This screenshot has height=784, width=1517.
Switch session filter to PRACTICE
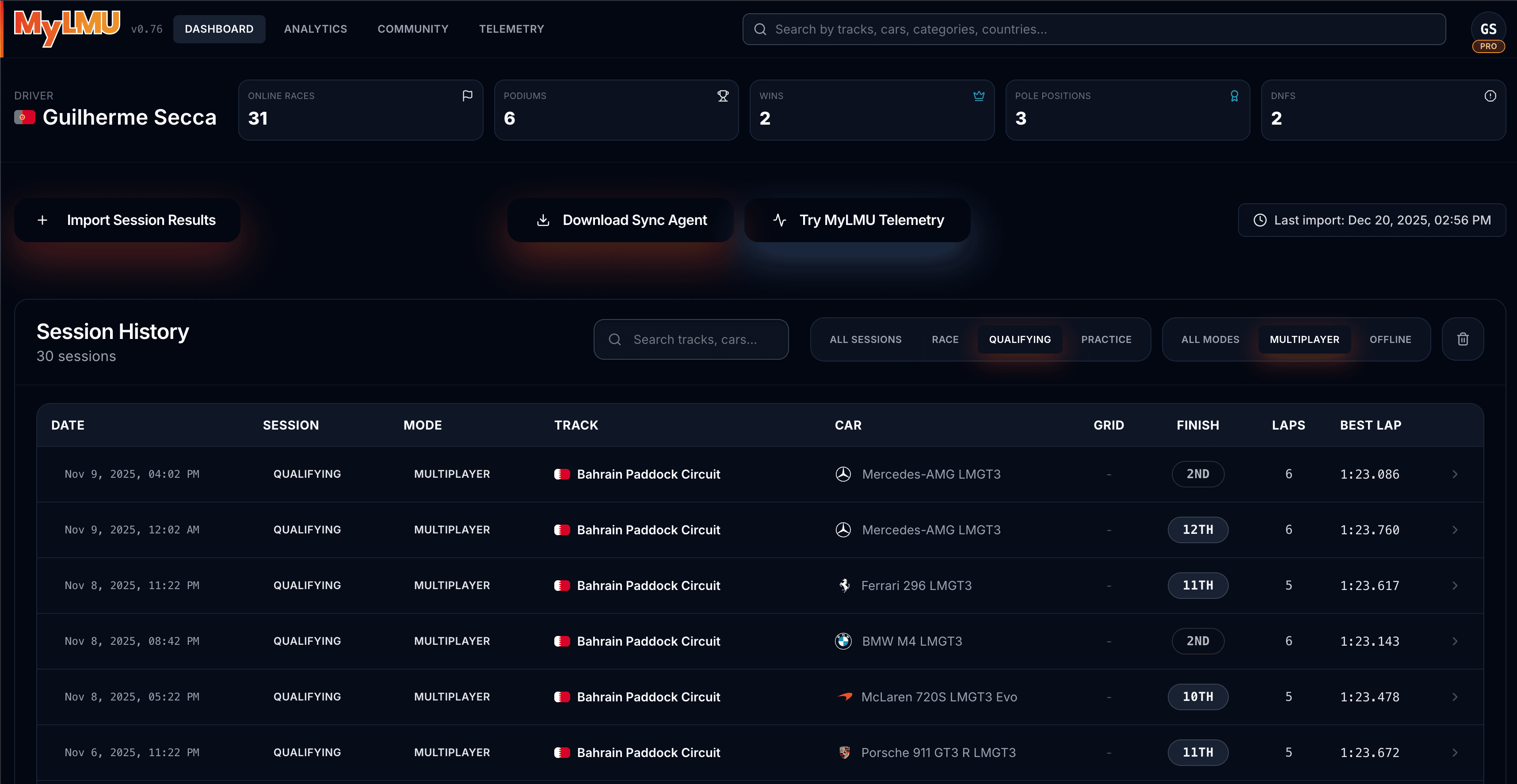pos(1106,339)
